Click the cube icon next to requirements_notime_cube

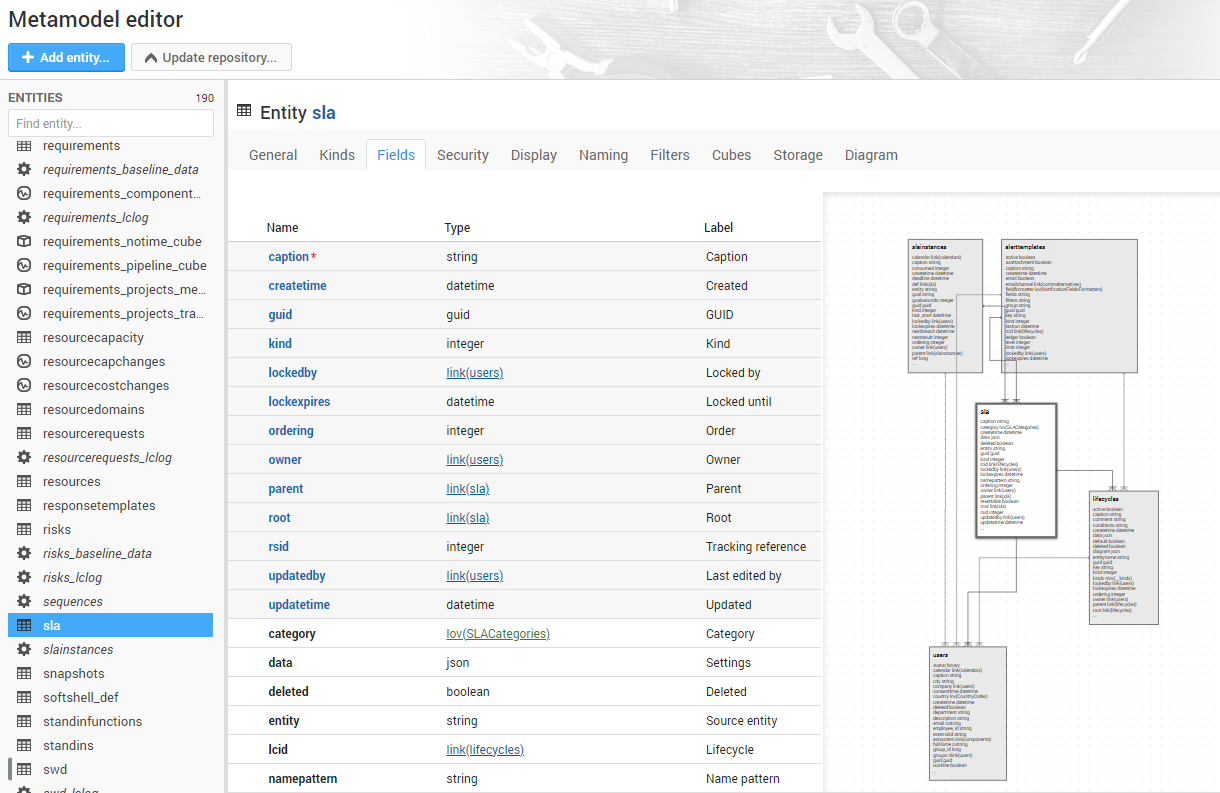(24, 242)
